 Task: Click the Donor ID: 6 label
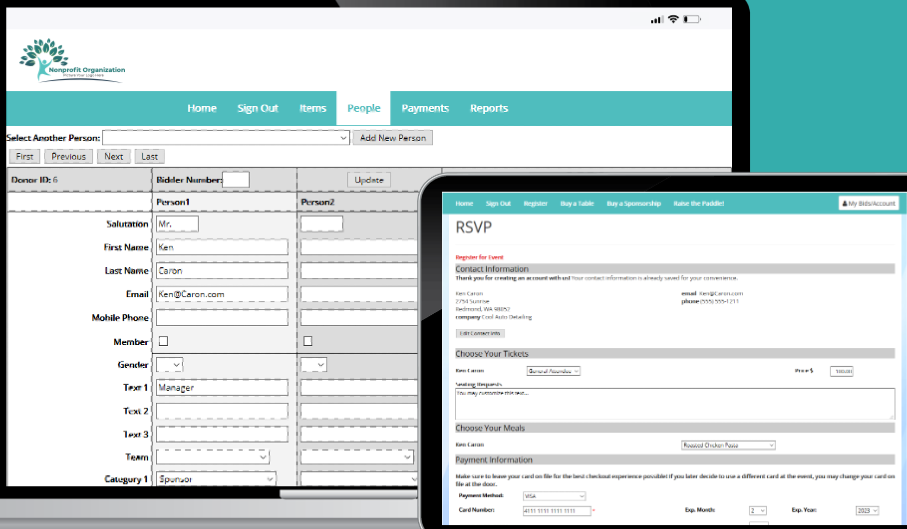click(x=35, y=180)
